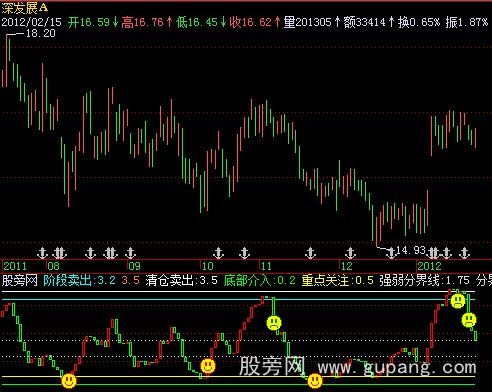Click the turnover rate 换0.65%
The image size is (492, 392).
coord(419,22)
